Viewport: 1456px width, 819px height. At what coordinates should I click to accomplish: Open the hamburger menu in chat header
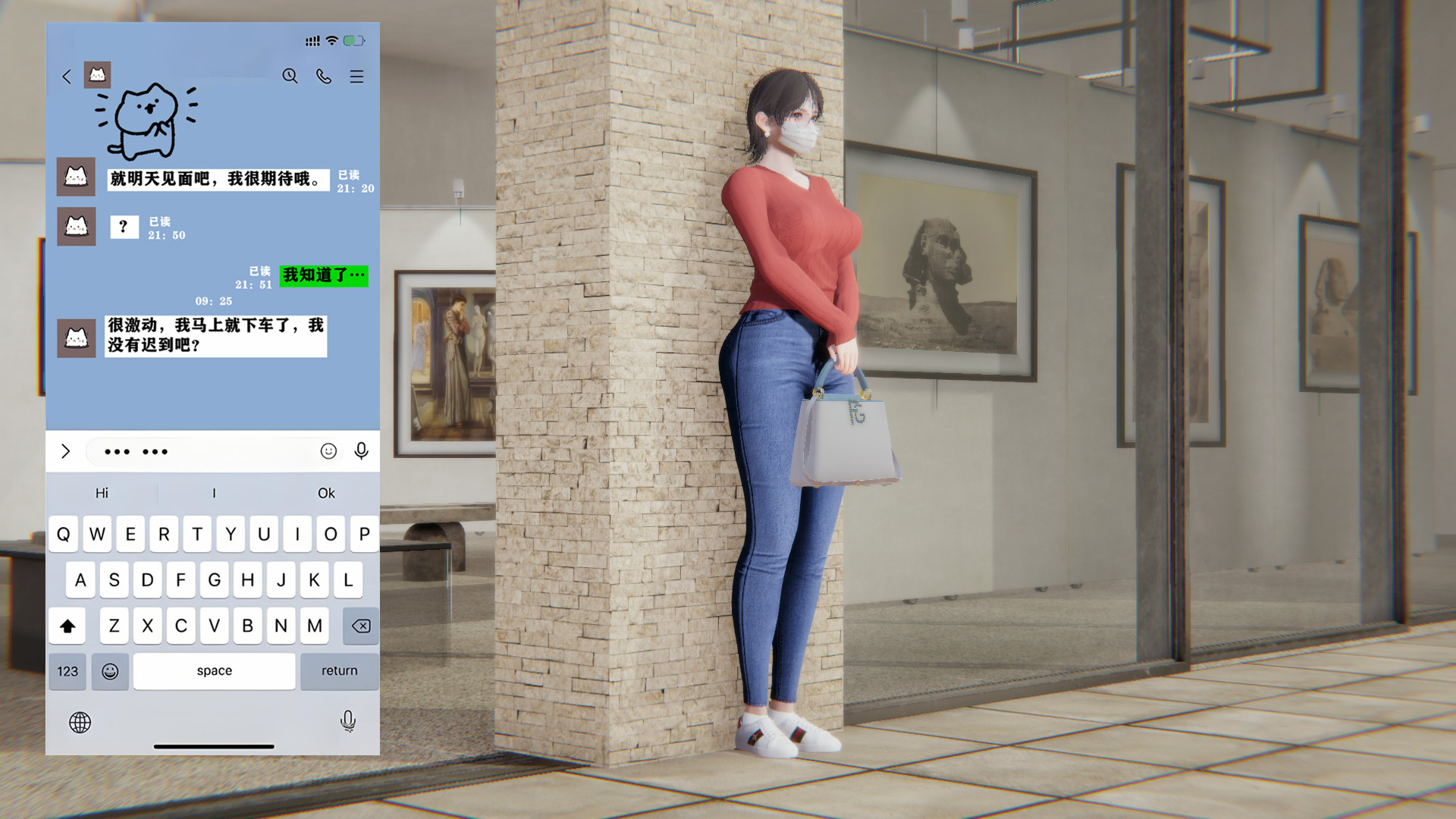tap(356, 77)
